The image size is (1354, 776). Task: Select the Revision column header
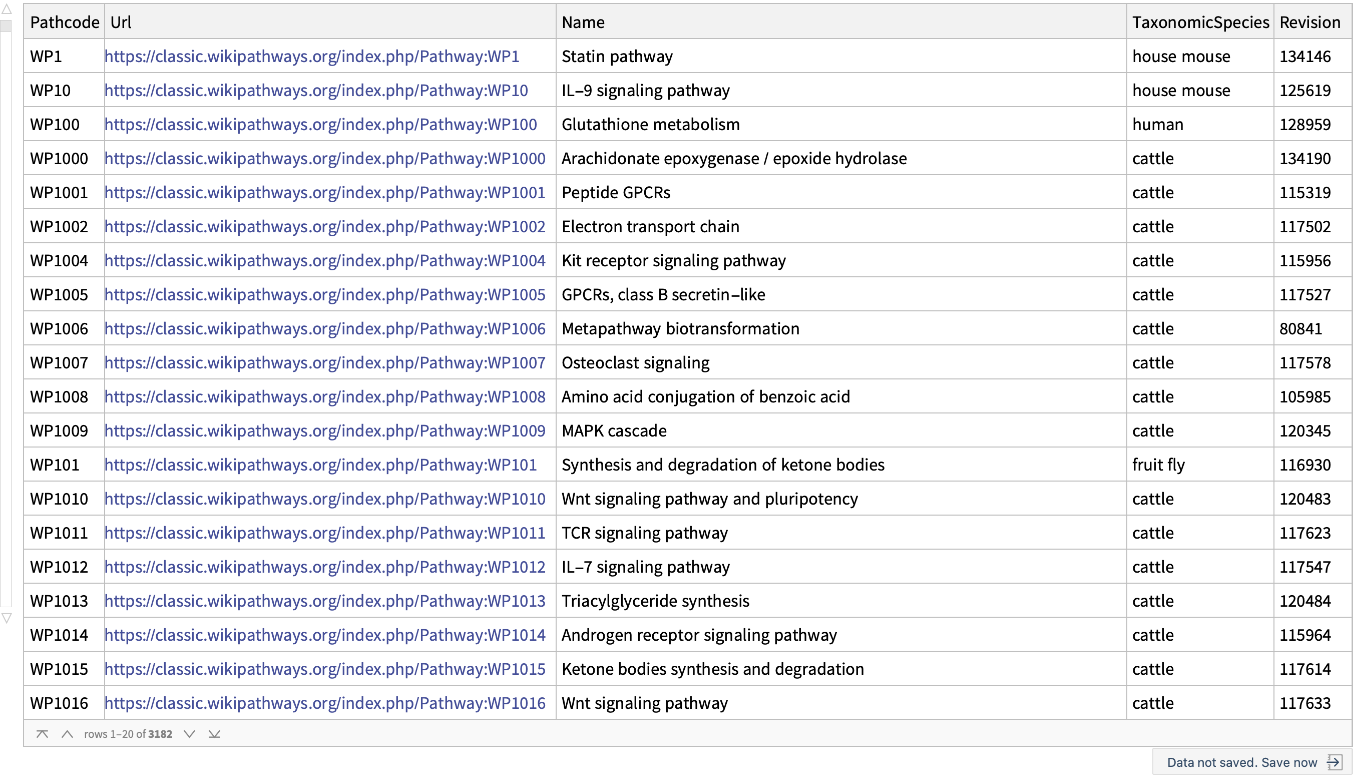click(1309, 22)
